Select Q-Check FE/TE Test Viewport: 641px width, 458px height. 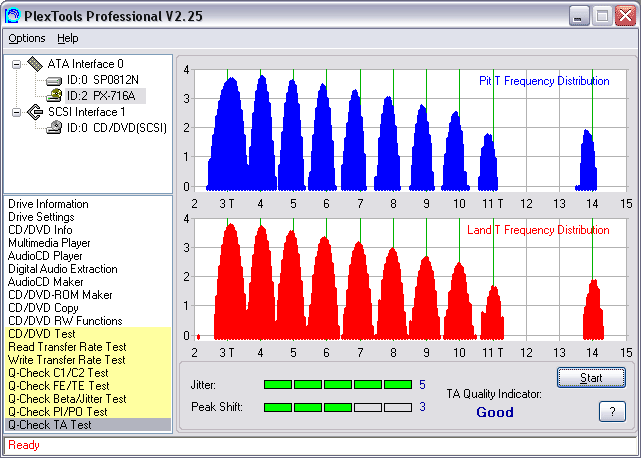coord(88,386)
